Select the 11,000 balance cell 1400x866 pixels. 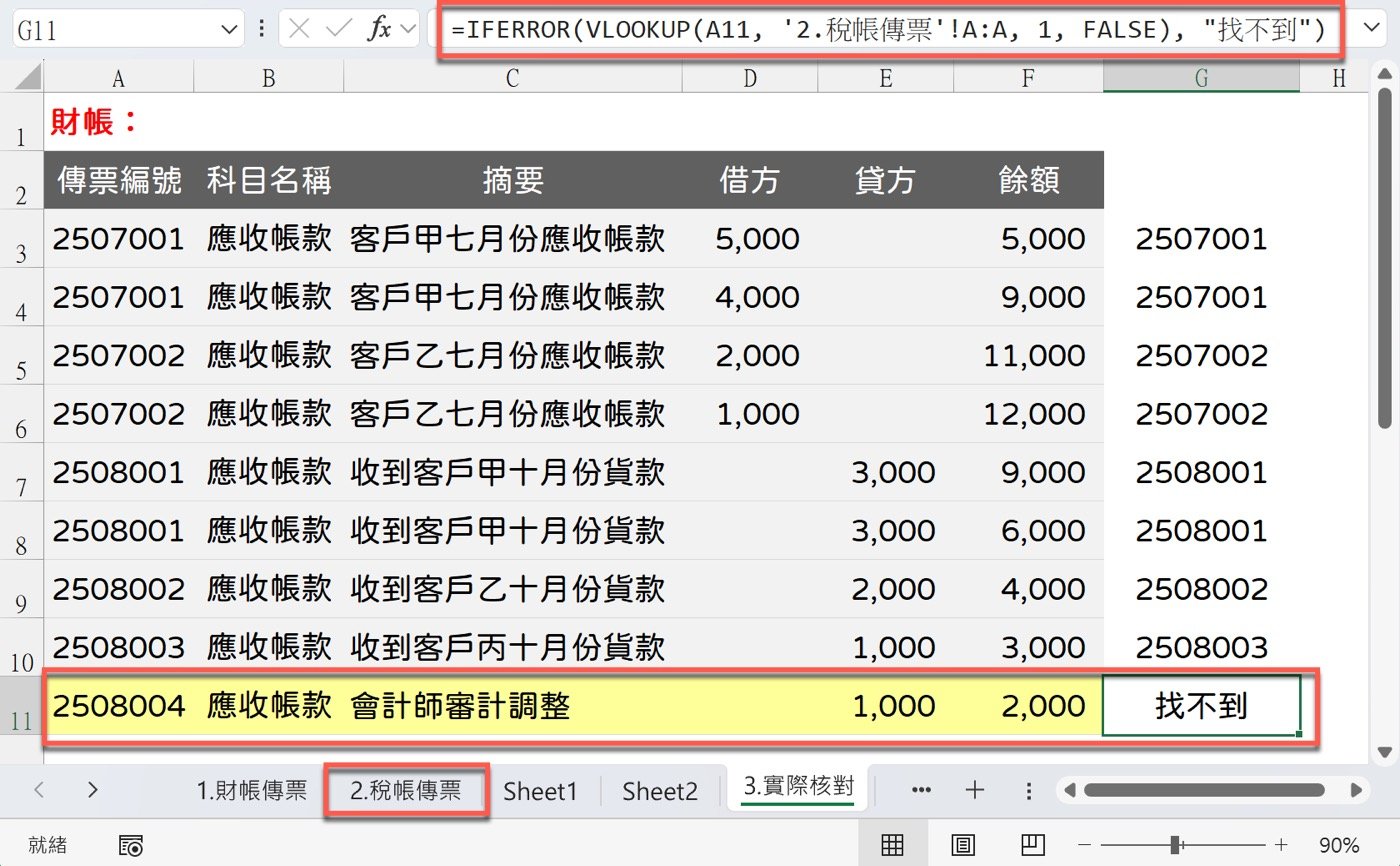pos(1028,356)
